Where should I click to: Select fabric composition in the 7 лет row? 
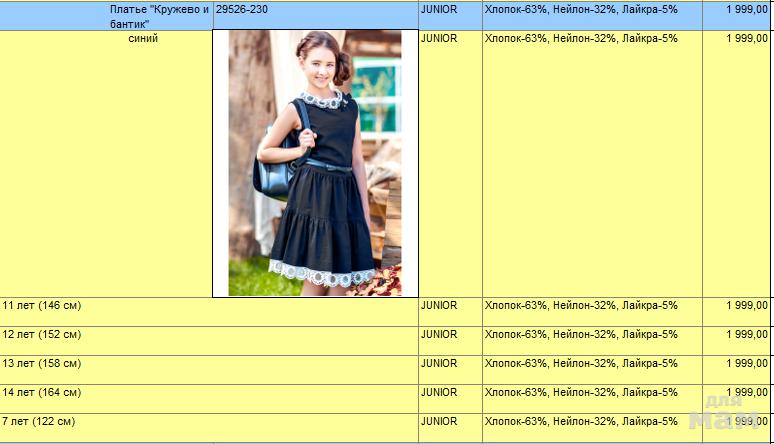(580, 421)
